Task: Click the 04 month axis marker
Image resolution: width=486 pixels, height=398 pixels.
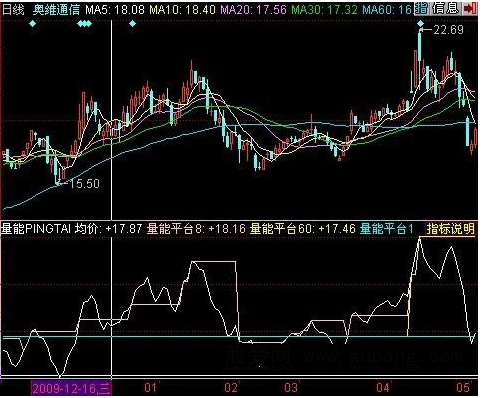Action: pyautogui.click(x=383, y=388)
